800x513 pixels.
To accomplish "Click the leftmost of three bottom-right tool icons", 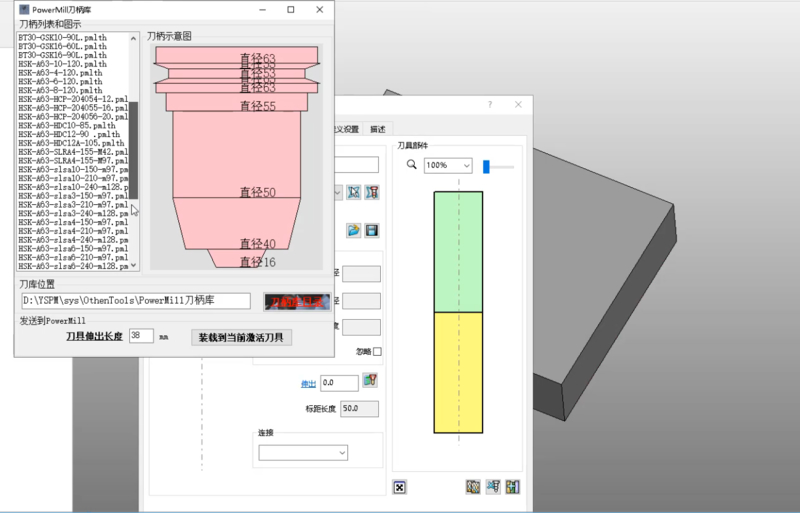I will (x=473, y=487).
